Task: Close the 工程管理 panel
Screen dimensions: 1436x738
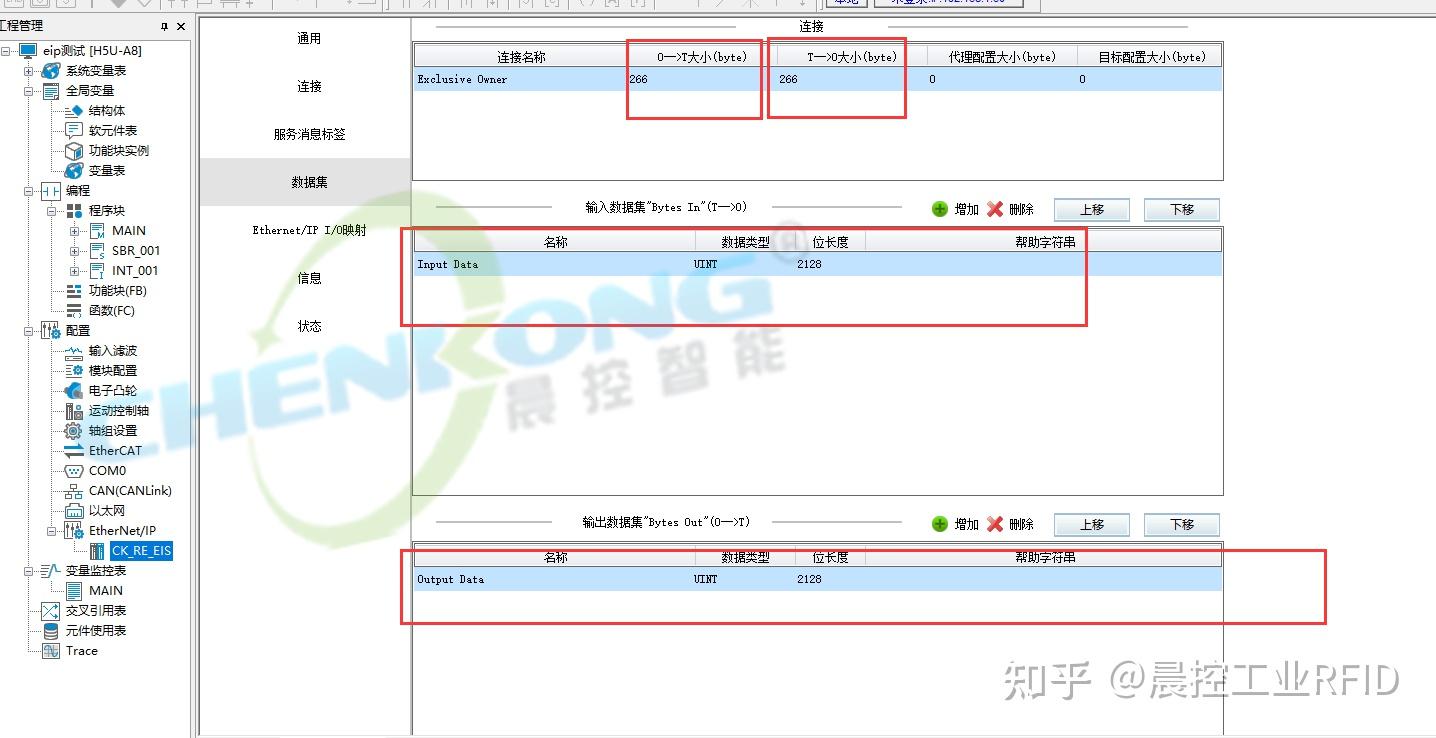Action: coord(181,26)
